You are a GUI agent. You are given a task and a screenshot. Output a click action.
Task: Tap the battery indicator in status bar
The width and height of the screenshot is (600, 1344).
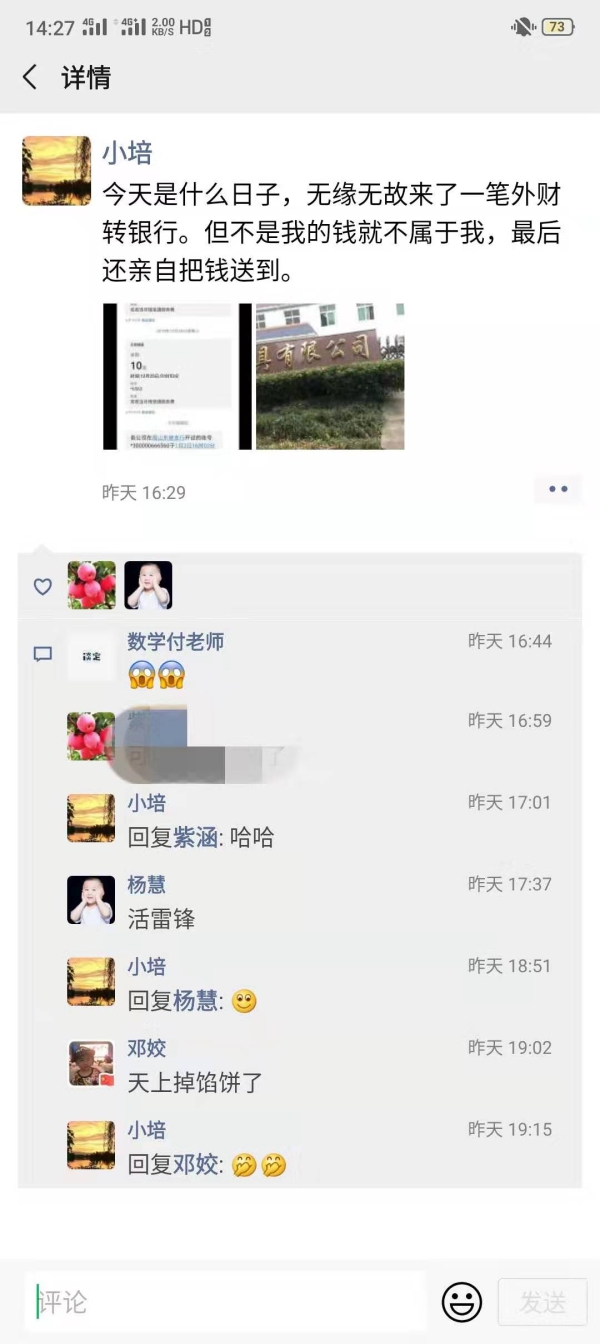pos(557,27)
